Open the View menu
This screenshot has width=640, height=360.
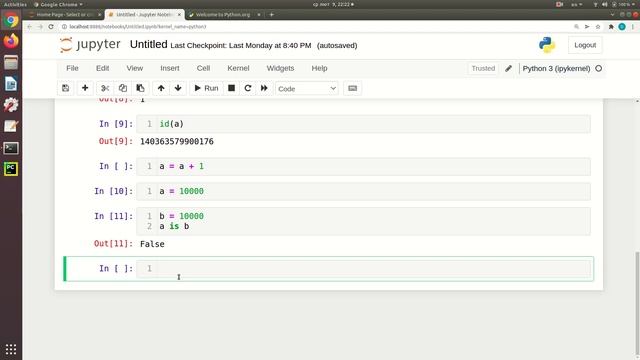[135, 68]
